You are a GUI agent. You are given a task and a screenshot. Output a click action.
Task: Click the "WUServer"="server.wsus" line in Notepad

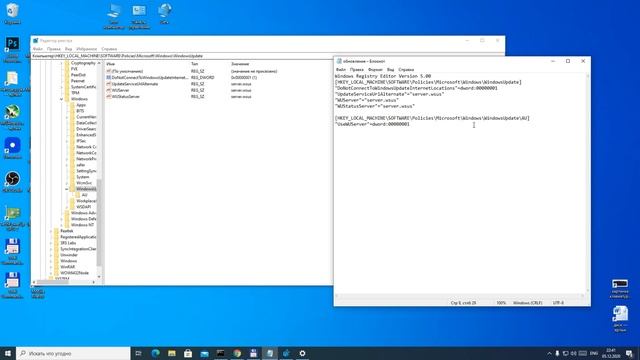coord(367,100)
